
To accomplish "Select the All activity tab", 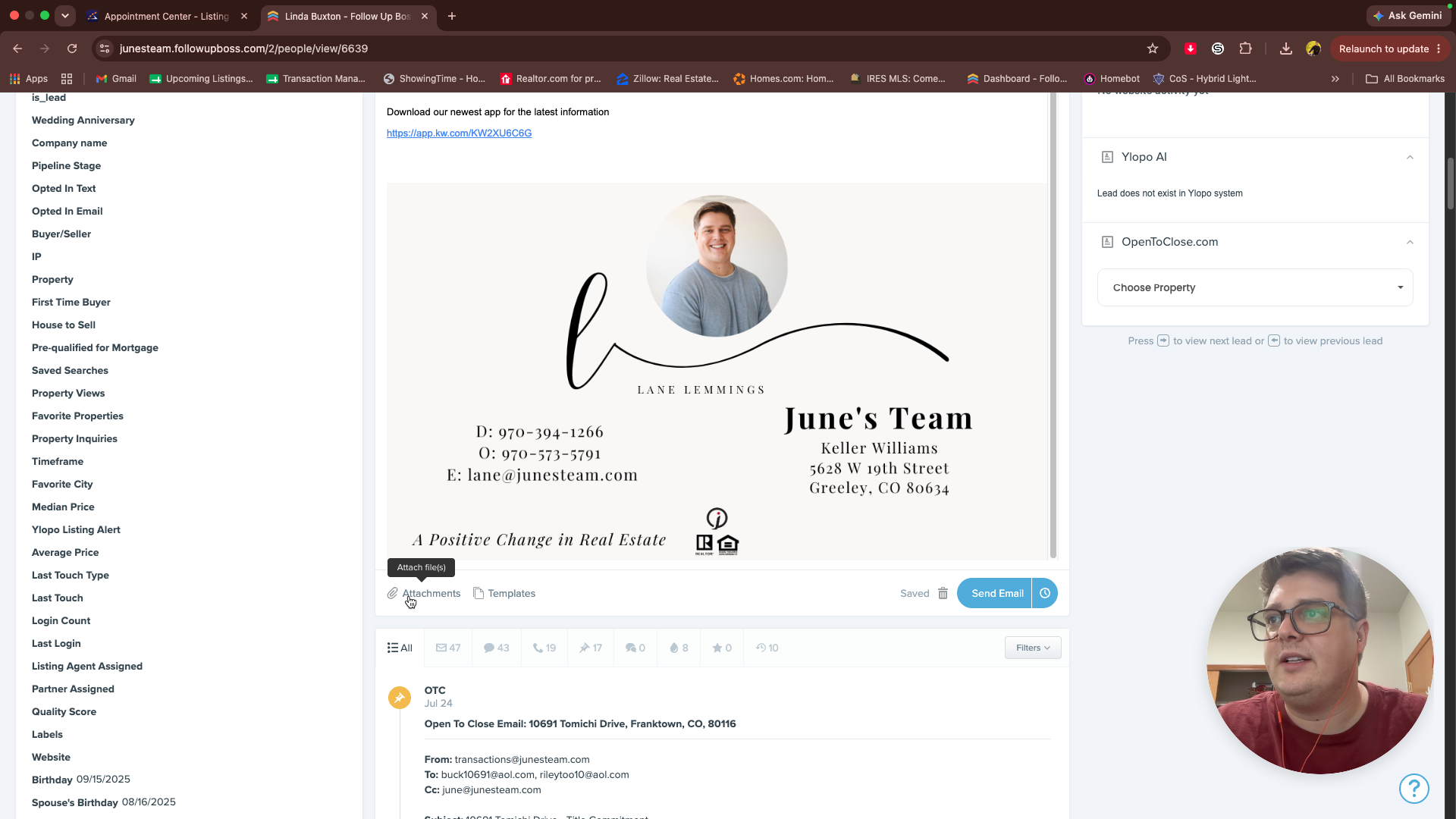I will pos(400,648).
